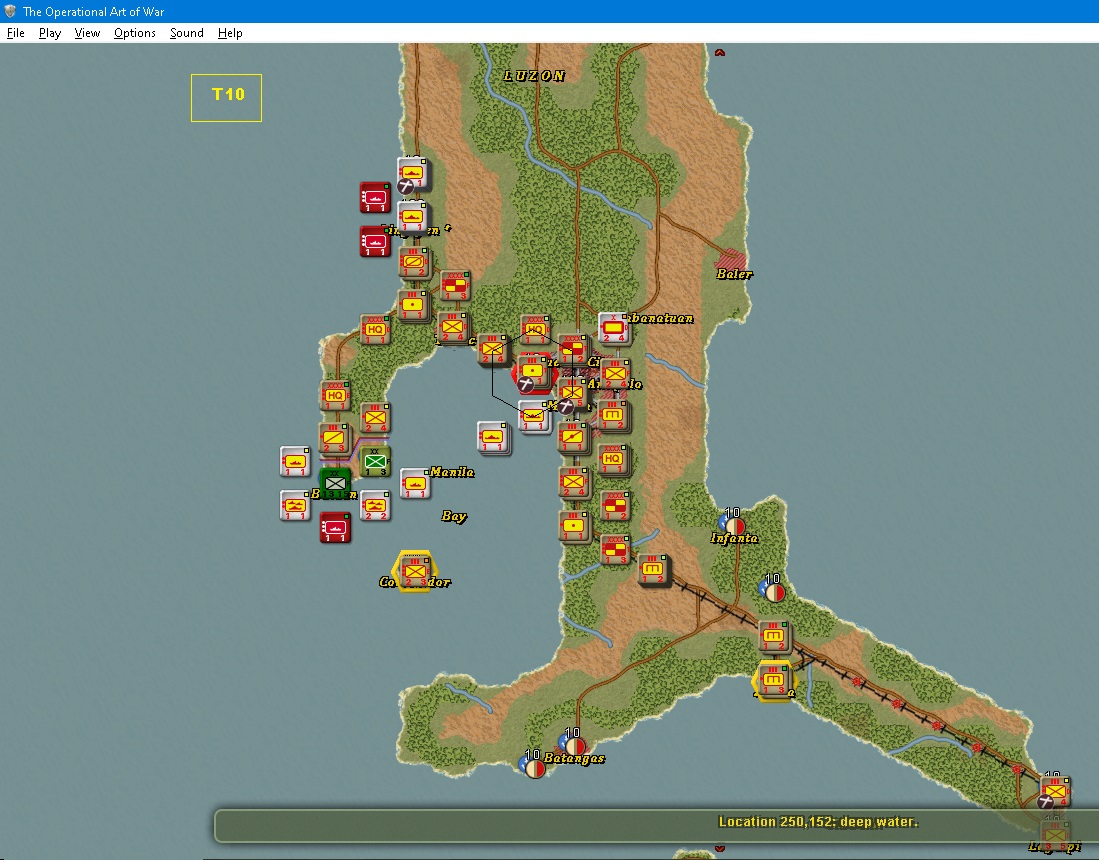The image size is (1099, 860).
Task: Select the white single-ship naval unit west of Bataan
Action: [x=295, y=462]
